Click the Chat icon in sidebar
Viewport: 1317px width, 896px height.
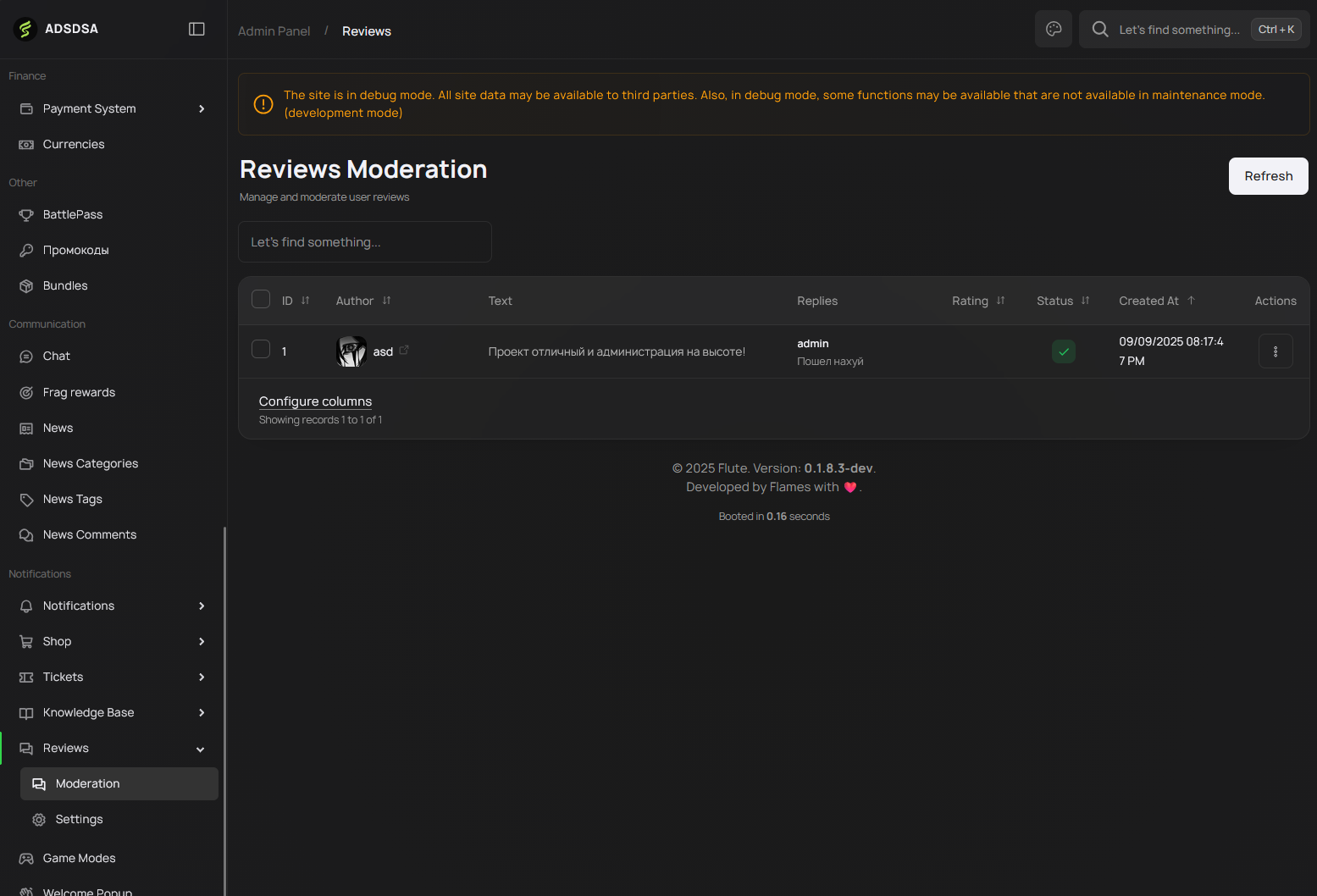pyautogui.click(x=27, y=356)
